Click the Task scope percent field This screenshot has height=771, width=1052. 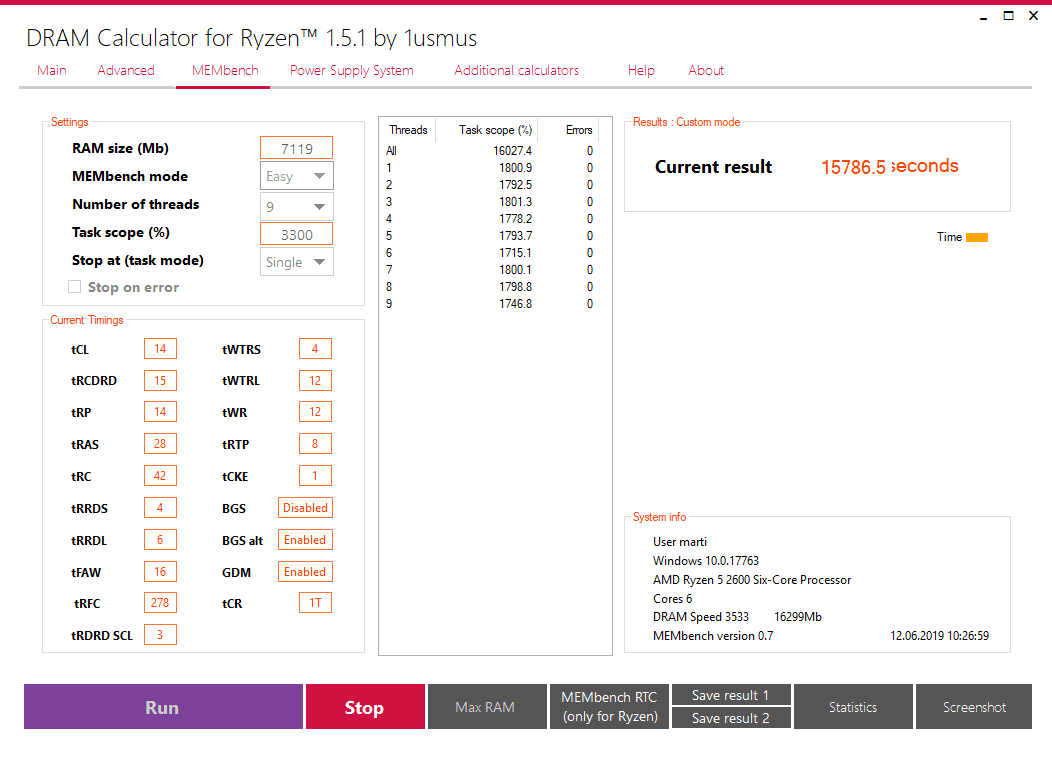(297, 234)
